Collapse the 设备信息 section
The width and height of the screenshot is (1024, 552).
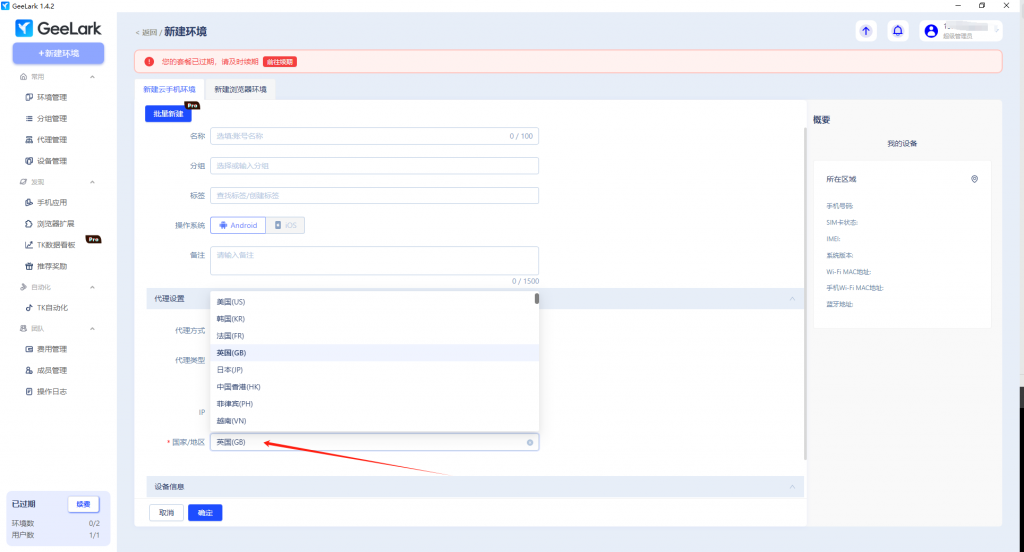[792, 487]
